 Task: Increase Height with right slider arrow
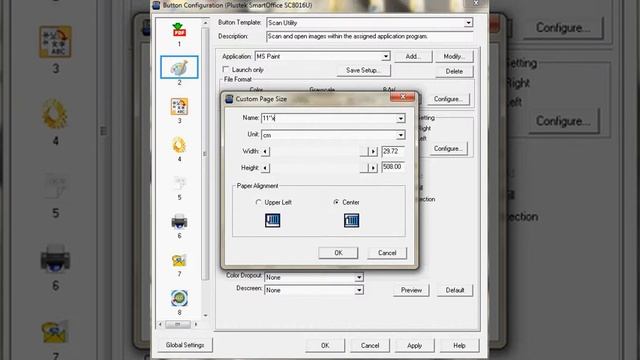(373, 168)
